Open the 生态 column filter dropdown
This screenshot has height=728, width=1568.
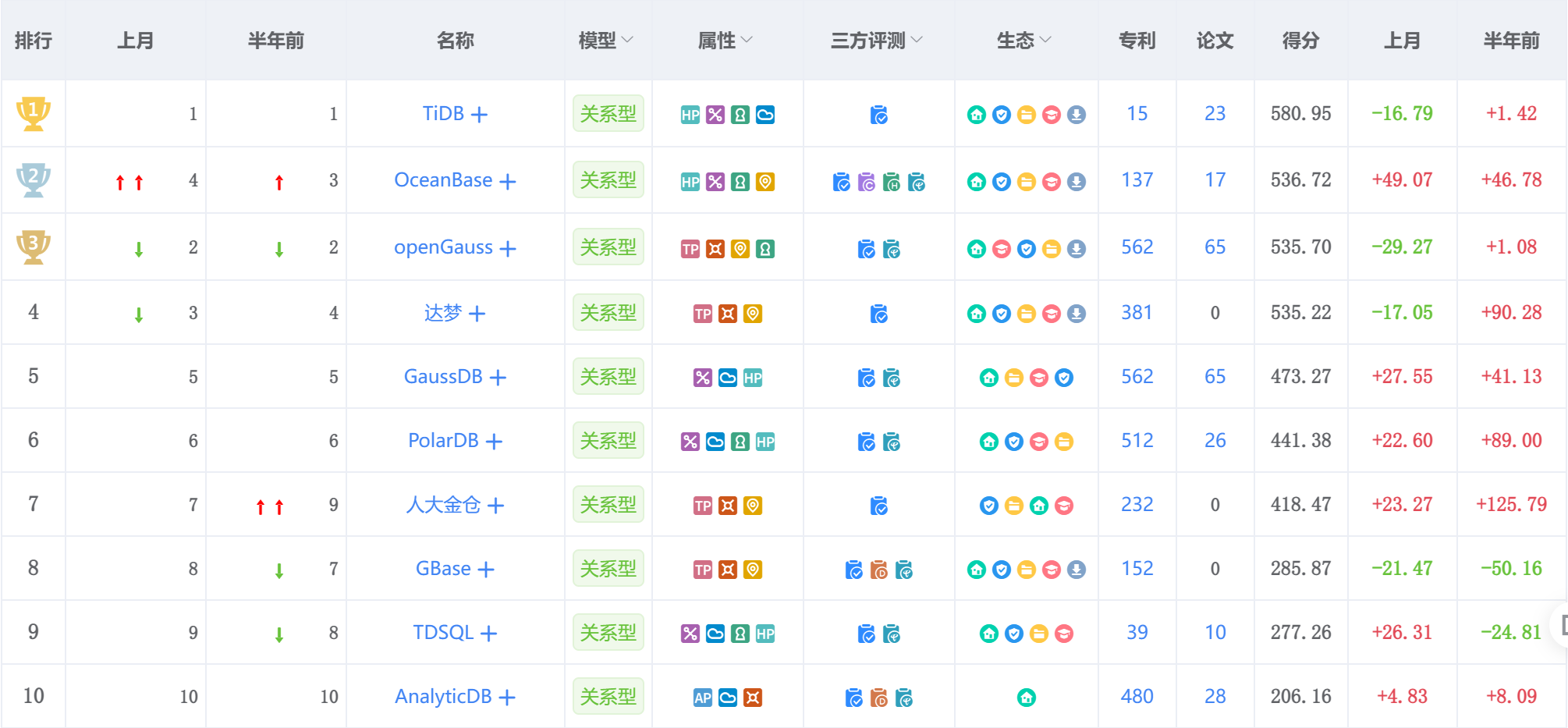click(1045, 40)
